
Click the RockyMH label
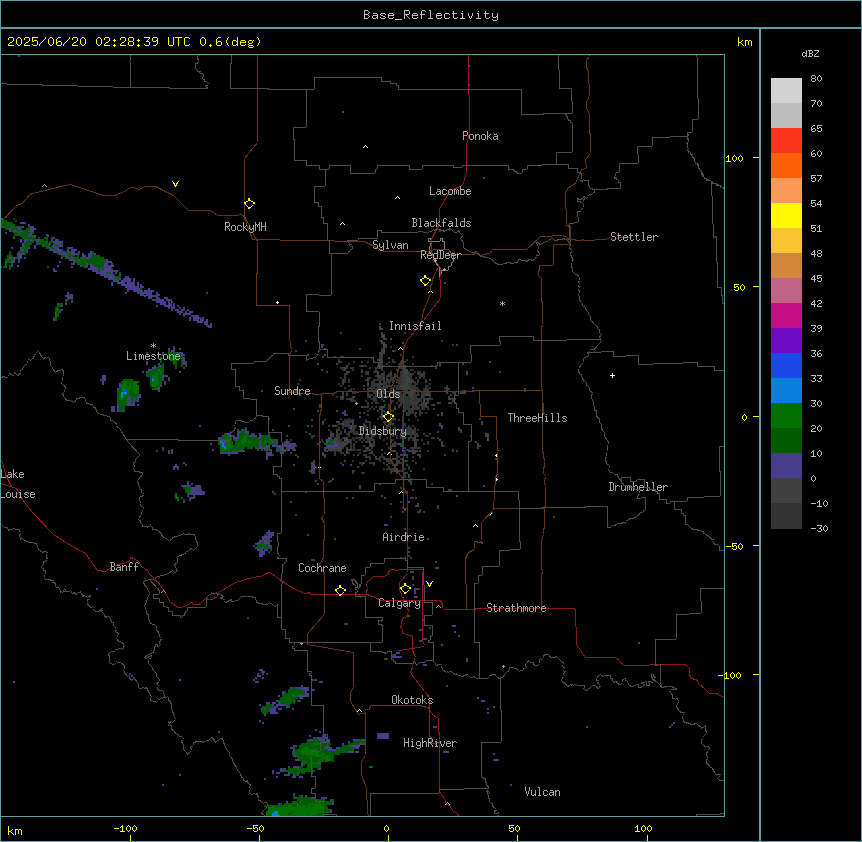pos(245,227)
